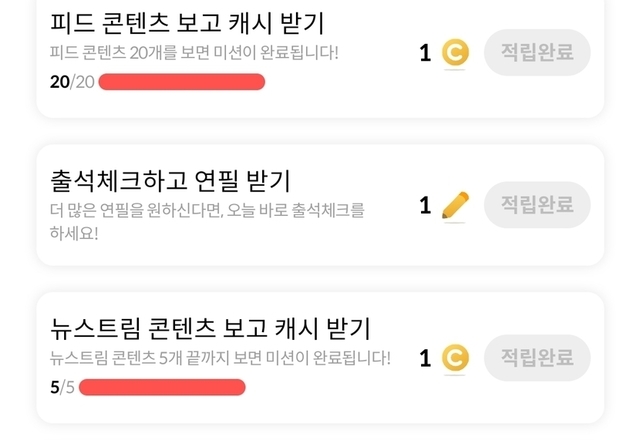Click the 20/20 progress counter text

(71, 82)
